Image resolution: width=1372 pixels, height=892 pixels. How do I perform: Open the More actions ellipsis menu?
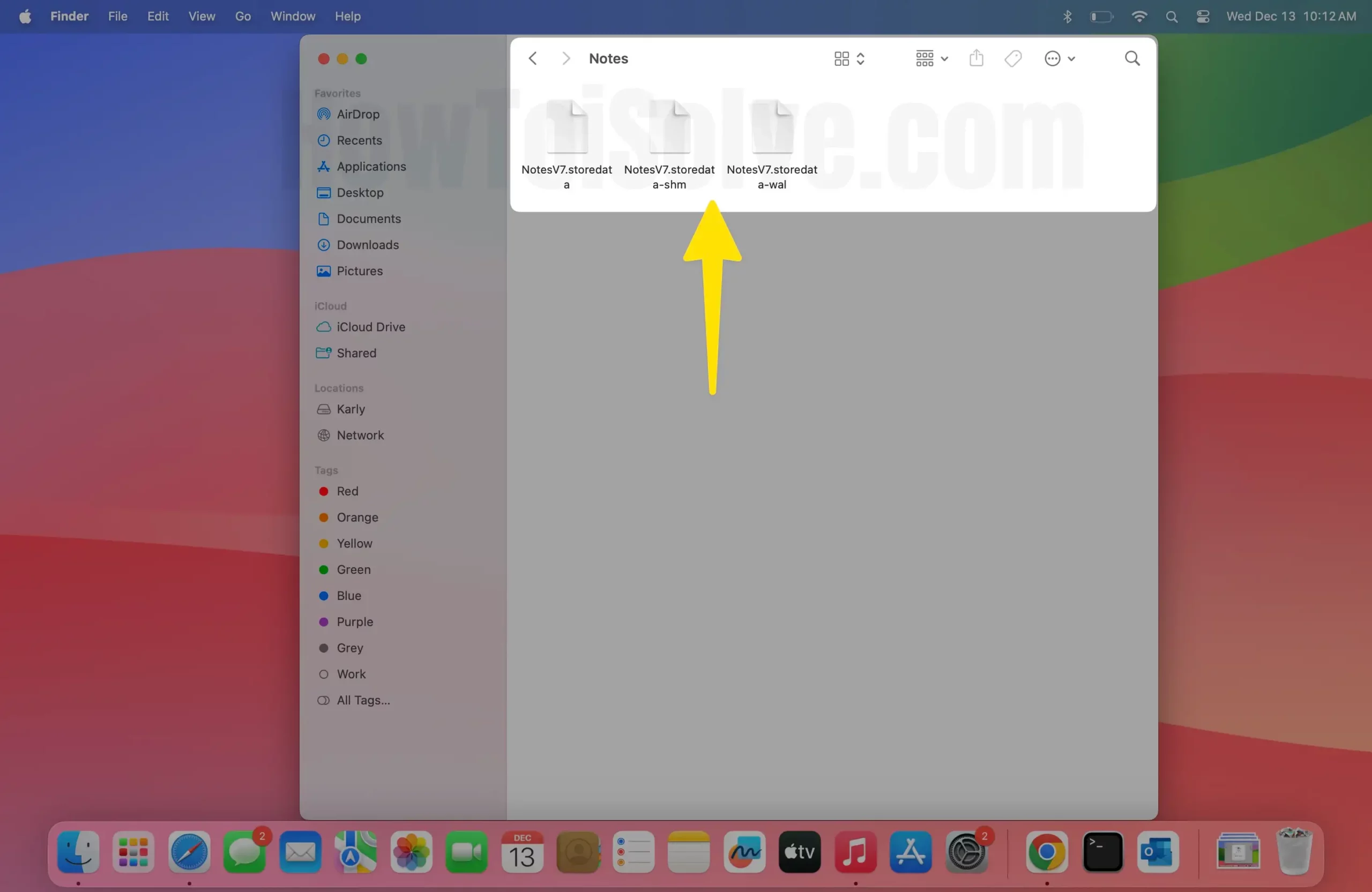[1059, 59]
